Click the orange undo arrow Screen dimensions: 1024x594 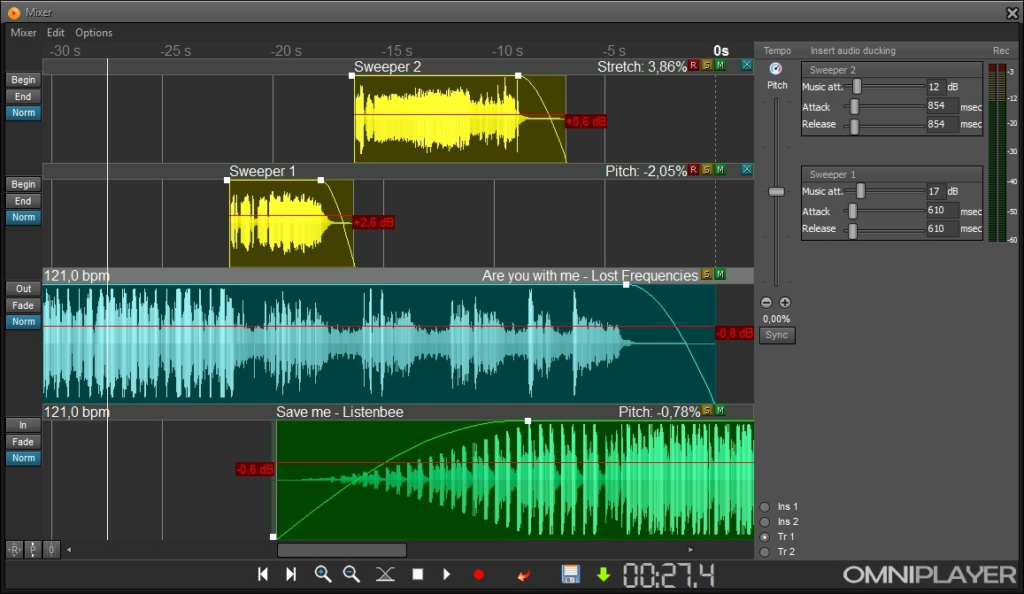pyautogui.click(x=523, y=575)
